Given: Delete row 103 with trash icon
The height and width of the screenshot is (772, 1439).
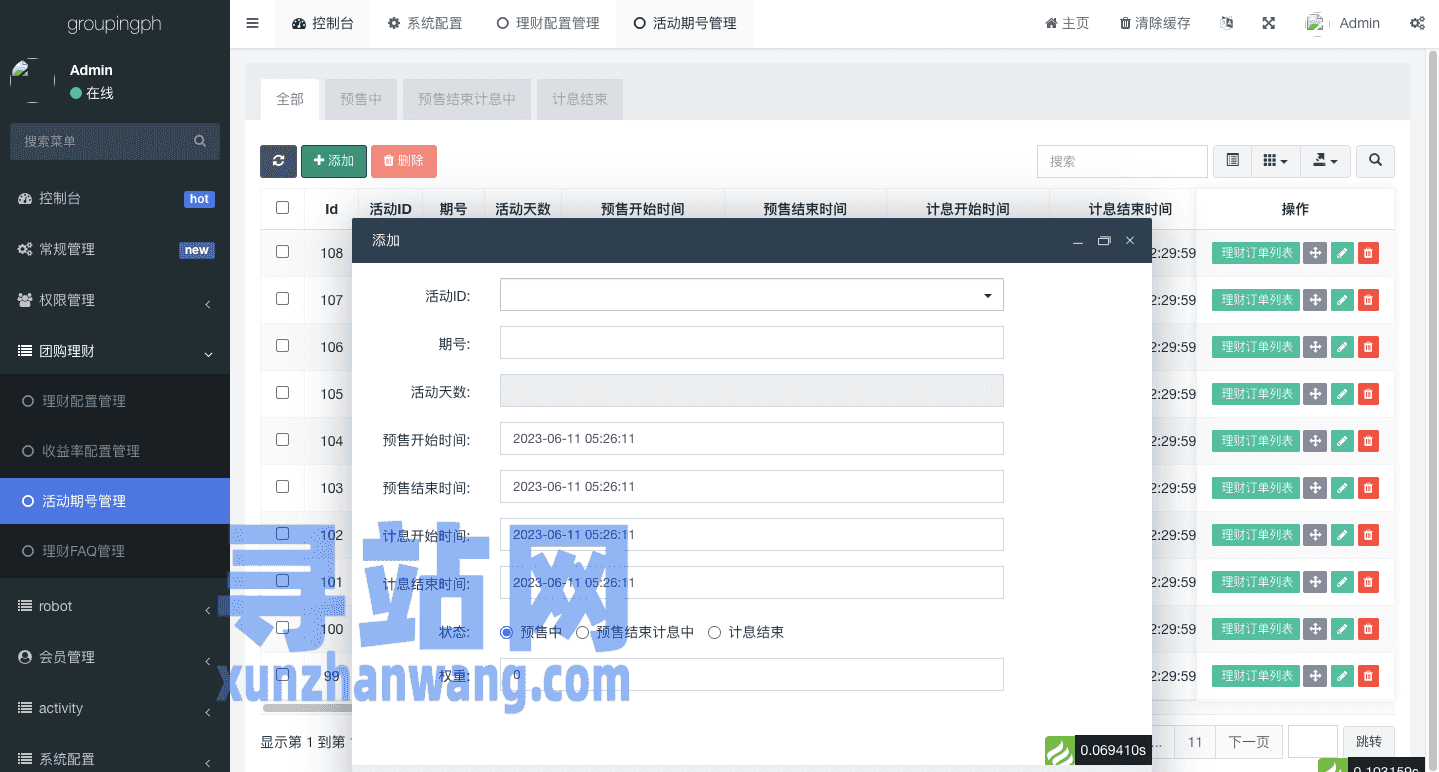Looking at the screenshot, I should 1368,488.
